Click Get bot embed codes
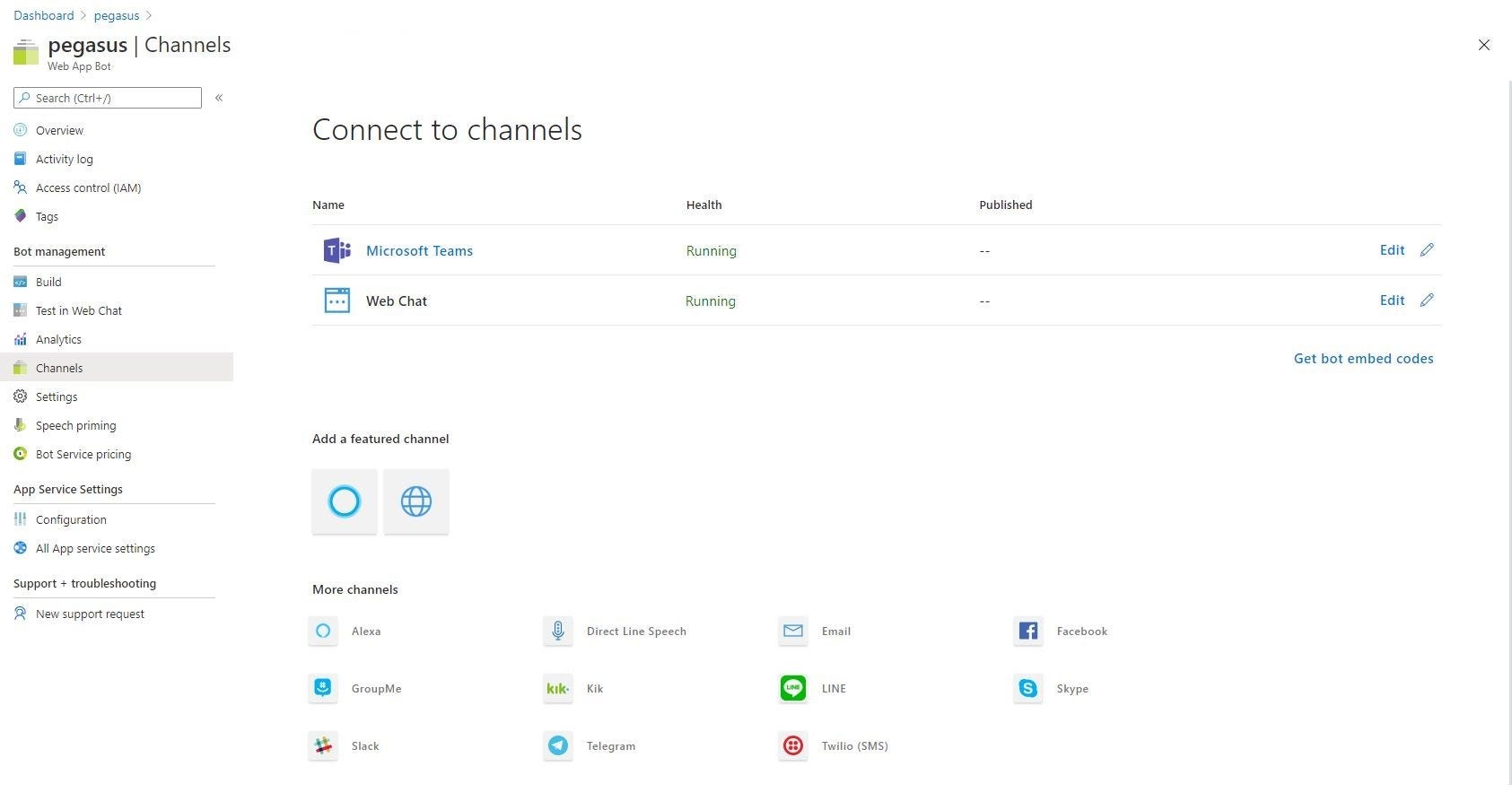 (1363, 359)
